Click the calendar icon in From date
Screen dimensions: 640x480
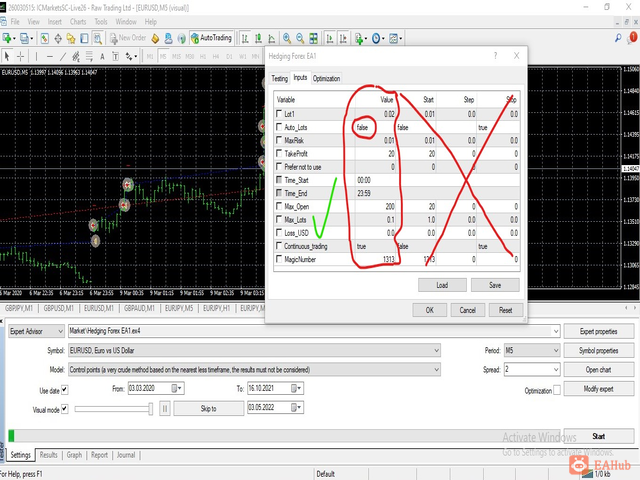(x=174, y=388)
